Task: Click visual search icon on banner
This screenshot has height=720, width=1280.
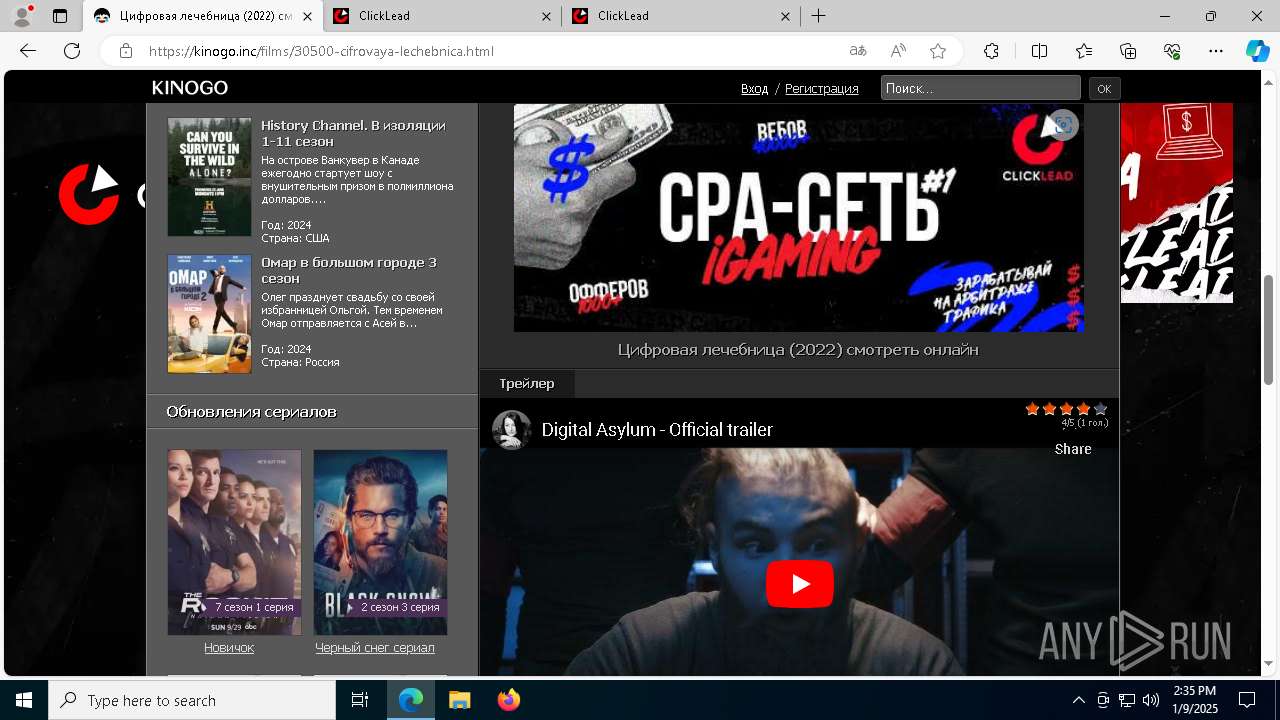Action: tap(1063, 125)
